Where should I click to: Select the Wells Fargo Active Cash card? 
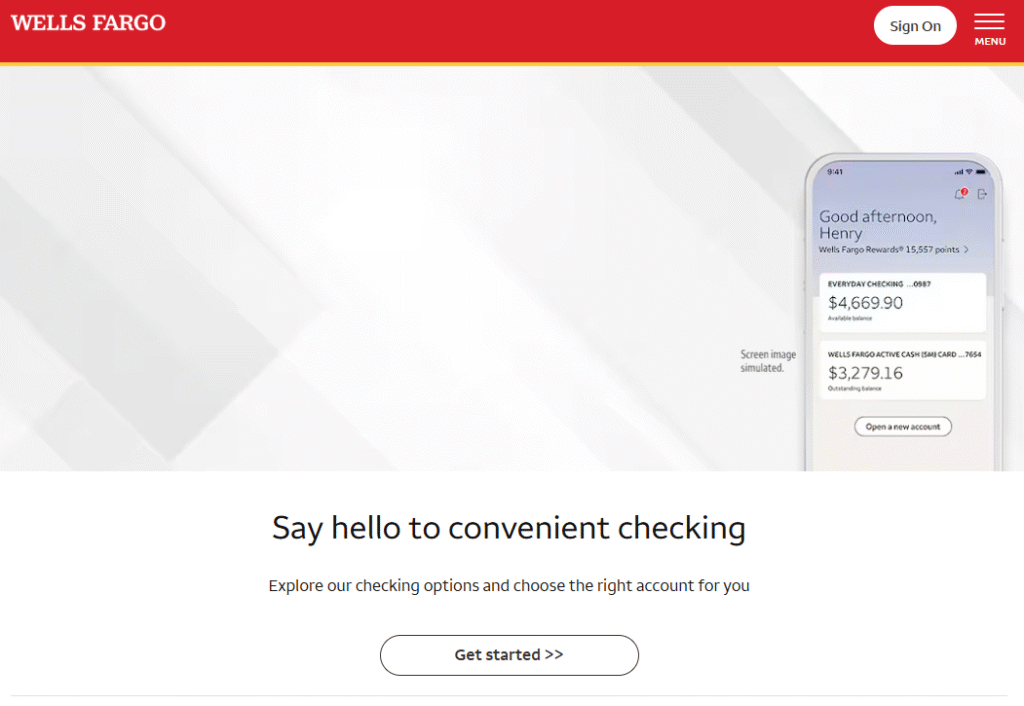tap(902, 371)
